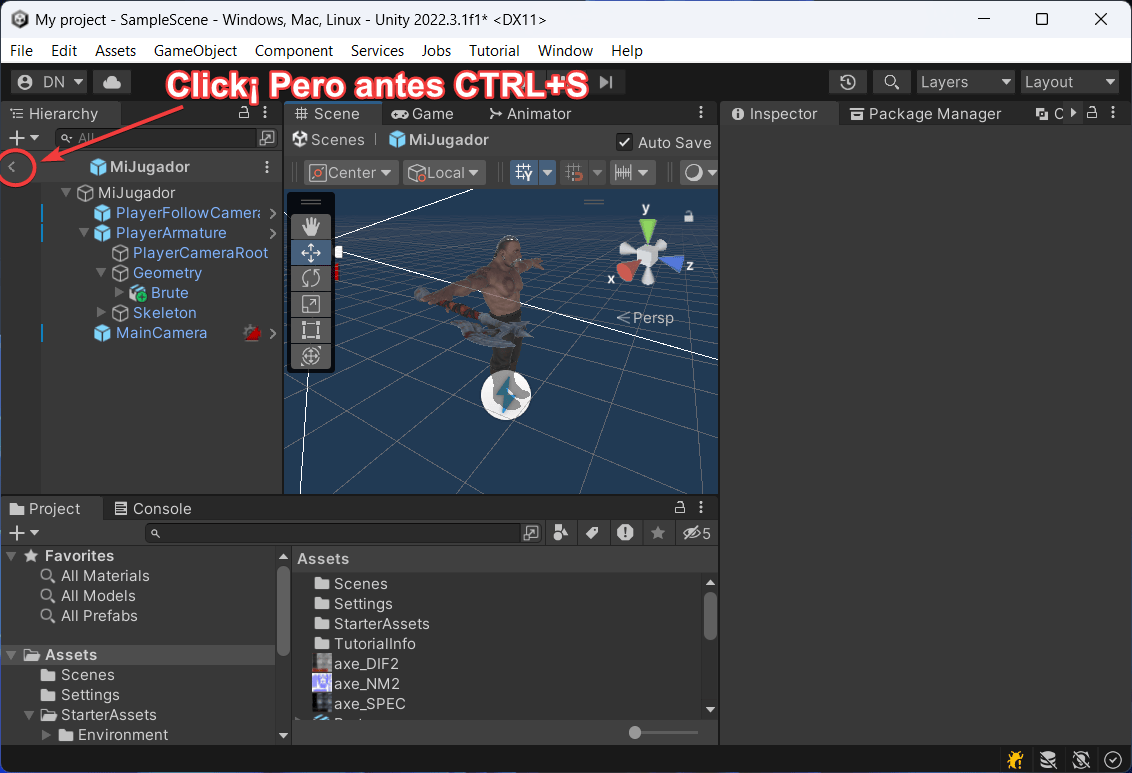Select axe_NM2 texture asset

[366, 684]
